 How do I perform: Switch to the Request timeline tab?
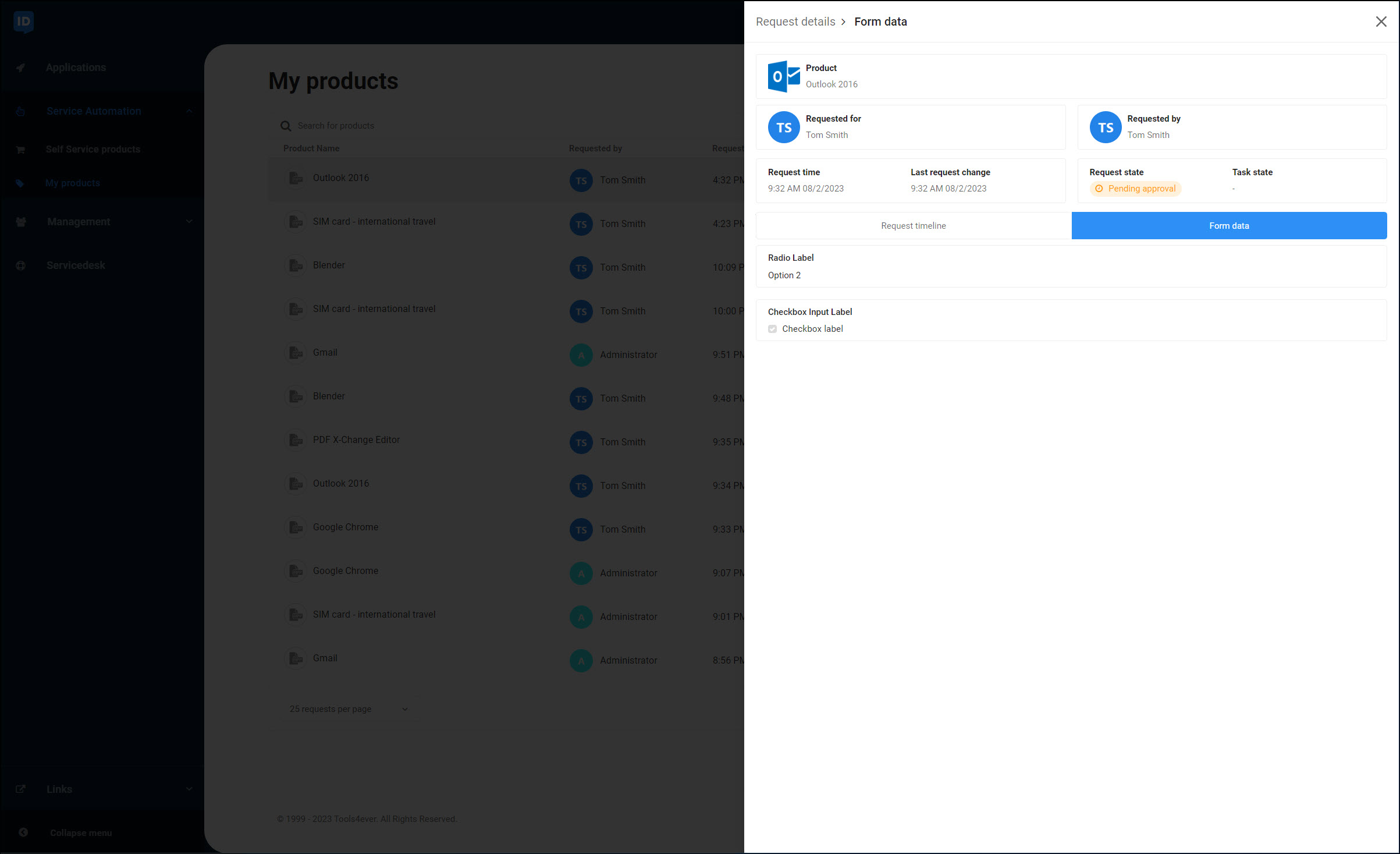pyautogui.click(x=914, y=226)
